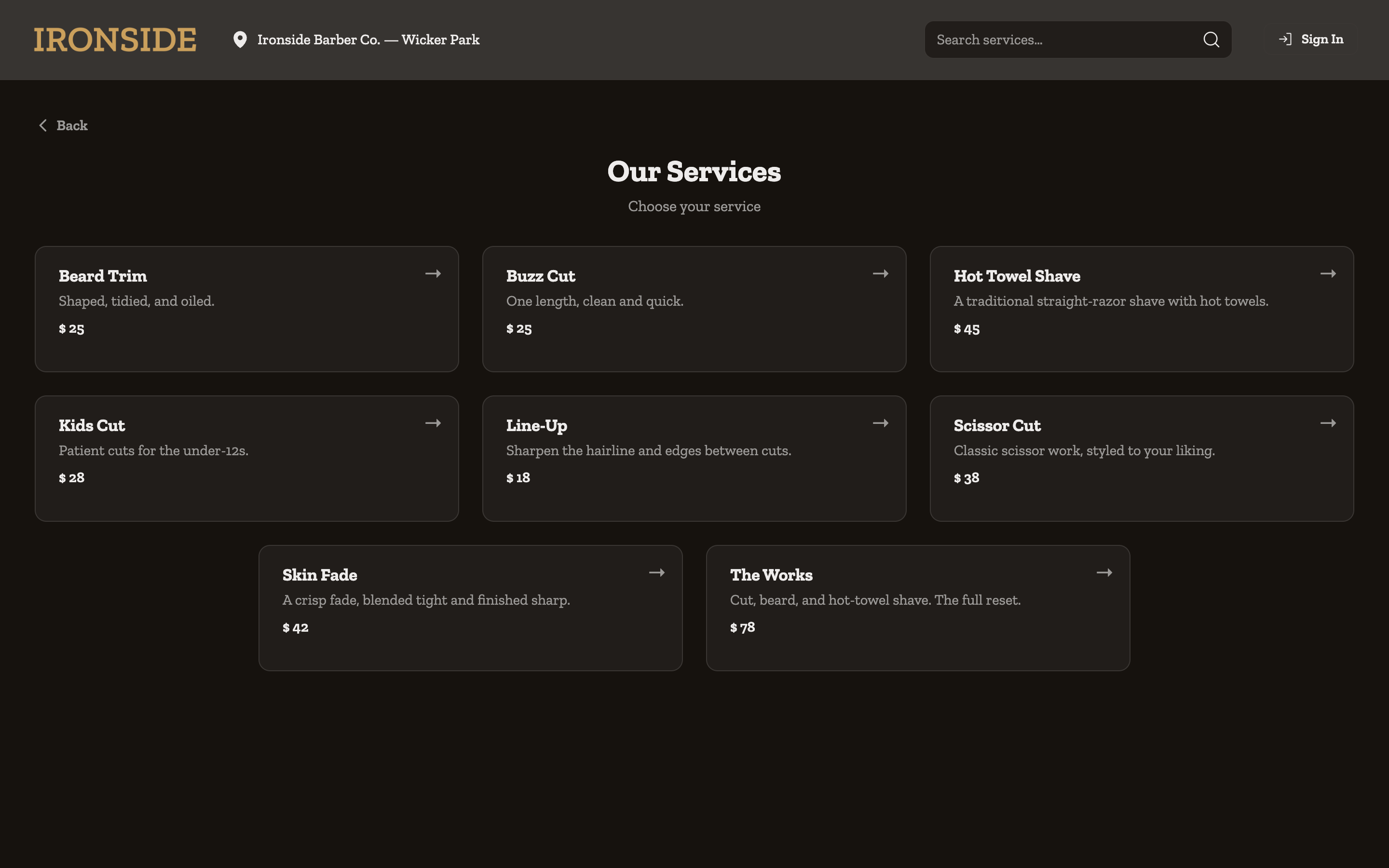
Task: Click the arrow on Beard Trim card
Action: click(x=433, y=274)
